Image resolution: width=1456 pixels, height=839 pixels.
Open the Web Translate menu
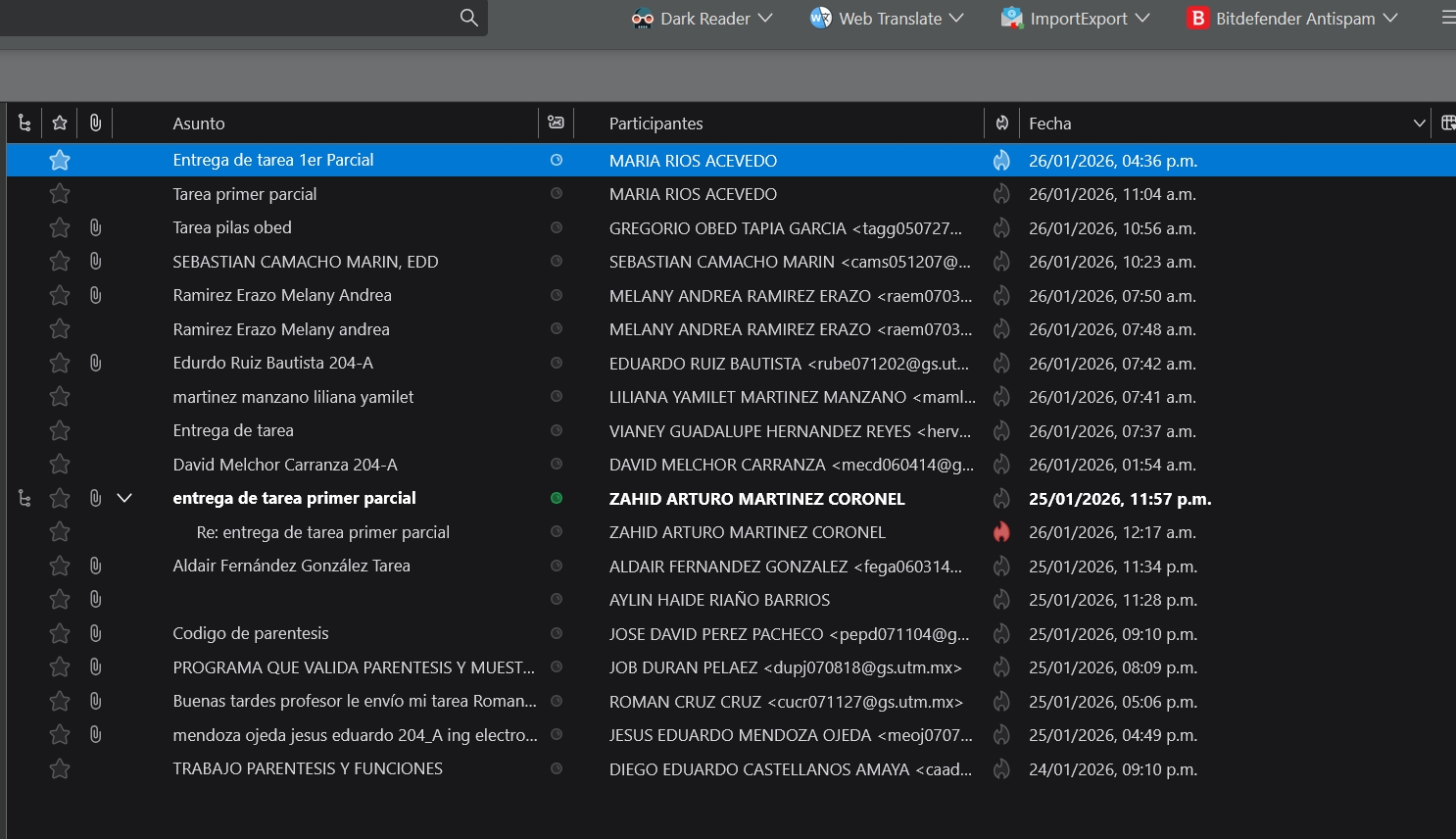pyautogui.click(x=888, y=19)
